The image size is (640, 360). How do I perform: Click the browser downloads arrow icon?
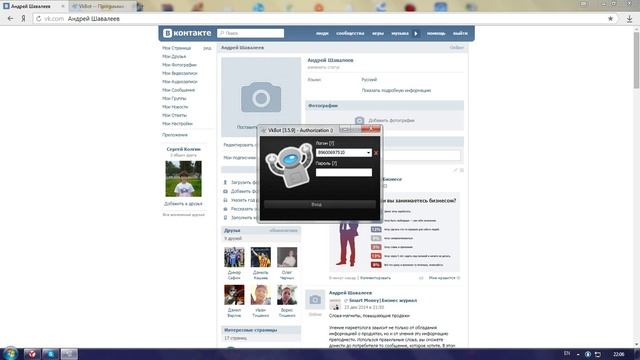coord(629,19)
